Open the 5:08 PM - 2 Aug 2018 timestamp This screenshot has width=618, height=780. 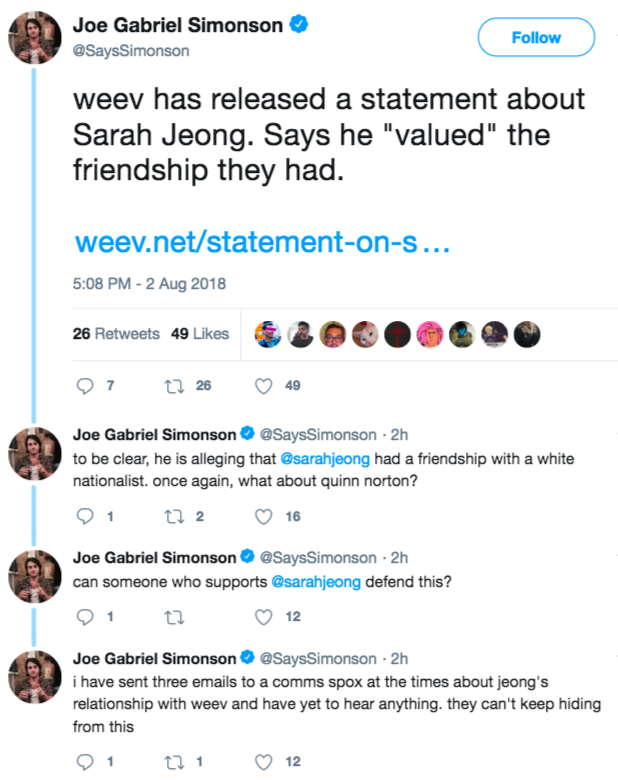[149, 284]
